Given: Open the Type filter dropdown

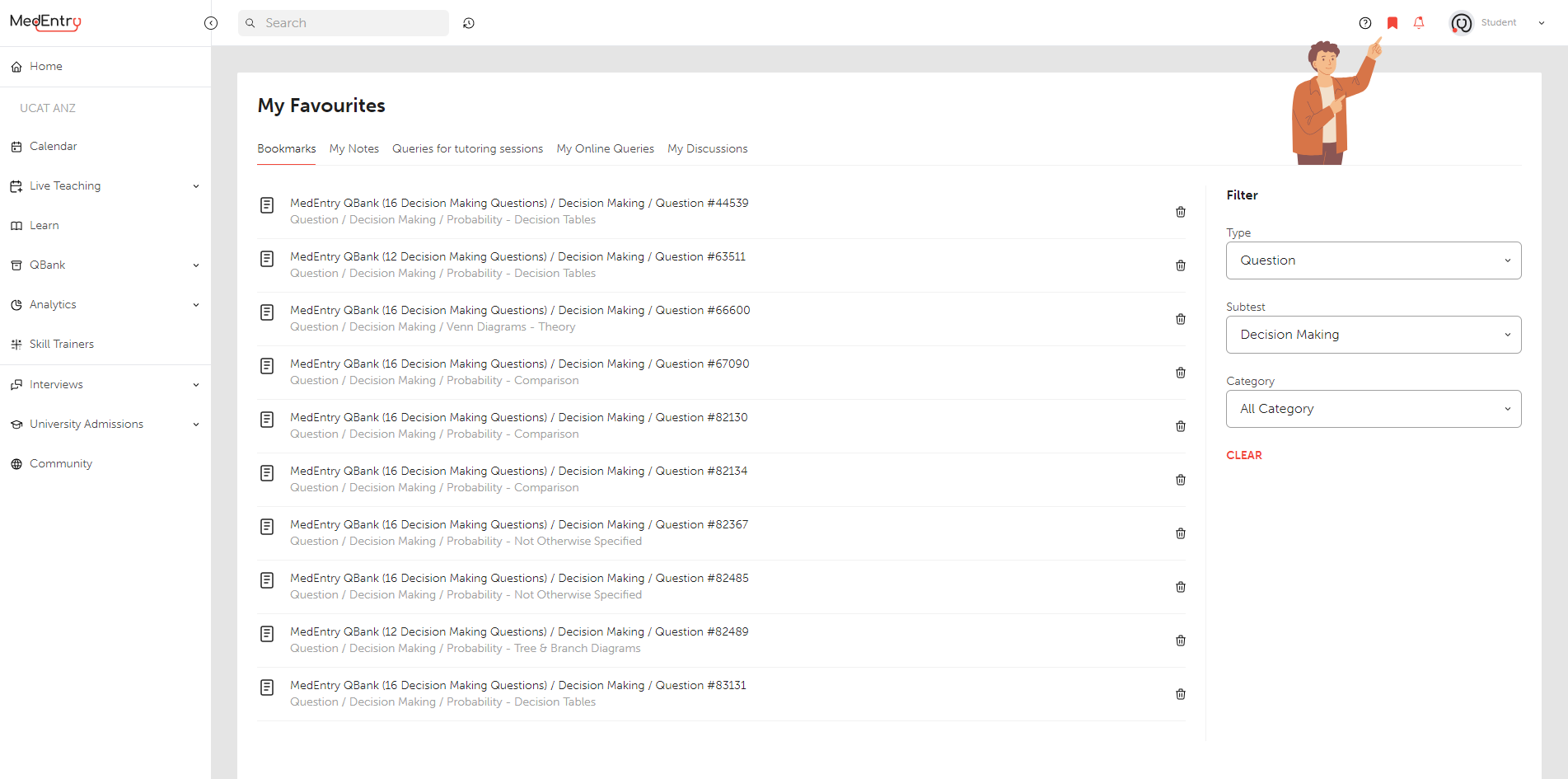Looking at the screenshot, I should point(1374,260).
